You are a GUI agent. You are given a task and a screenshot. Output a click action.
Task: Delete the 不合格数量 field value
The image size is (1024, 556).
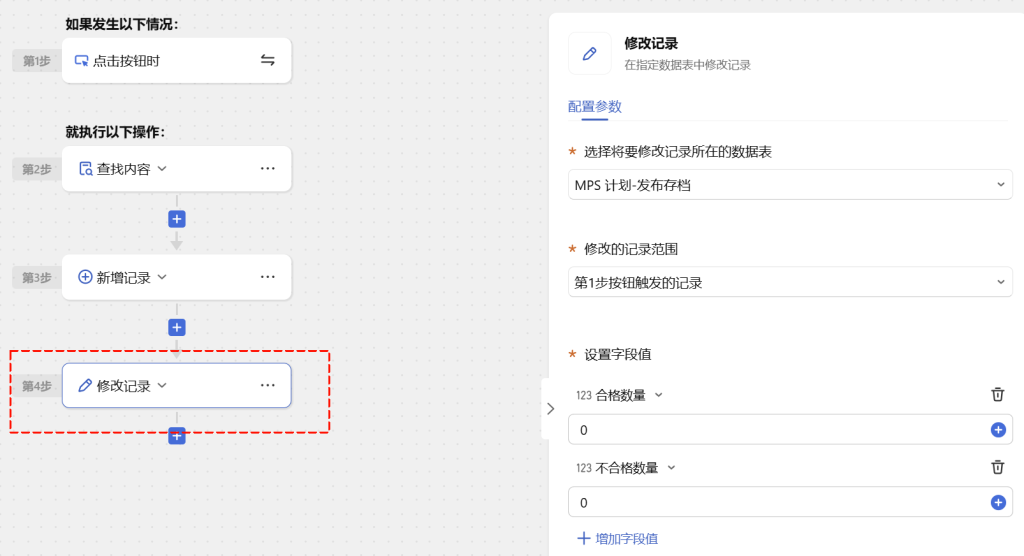(x=997, y=467)
